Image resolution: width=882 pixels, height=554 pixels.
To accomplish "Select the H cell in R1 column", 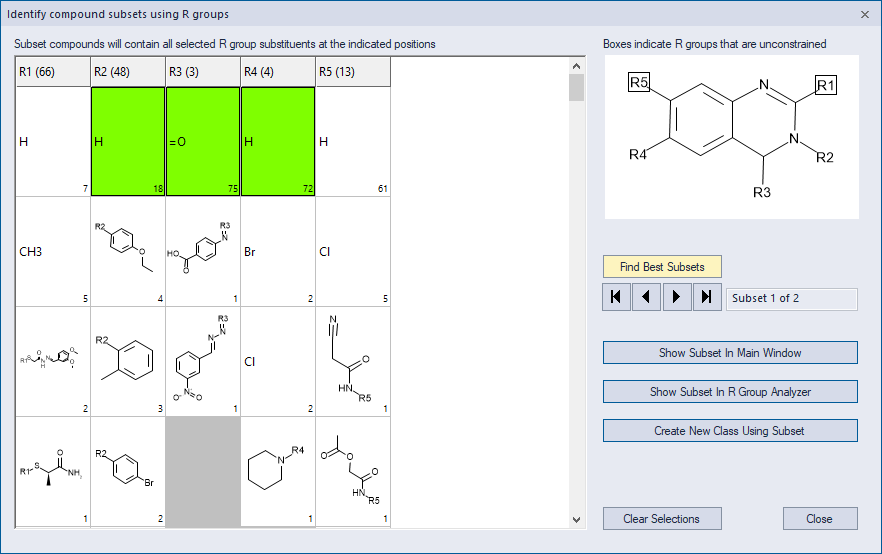I will pyautogui.click(x=53, y=141).
